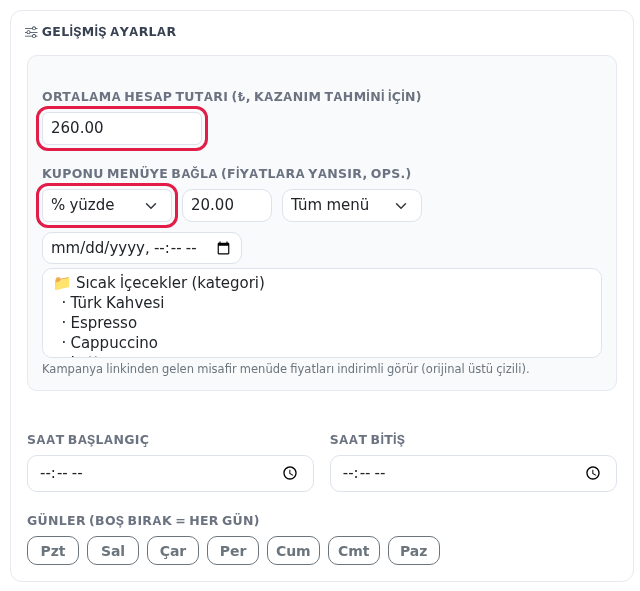The height and width of the screenshot is (591, 640).
Task: Focus the discount value field 20.00
Action: pos(227,205)
